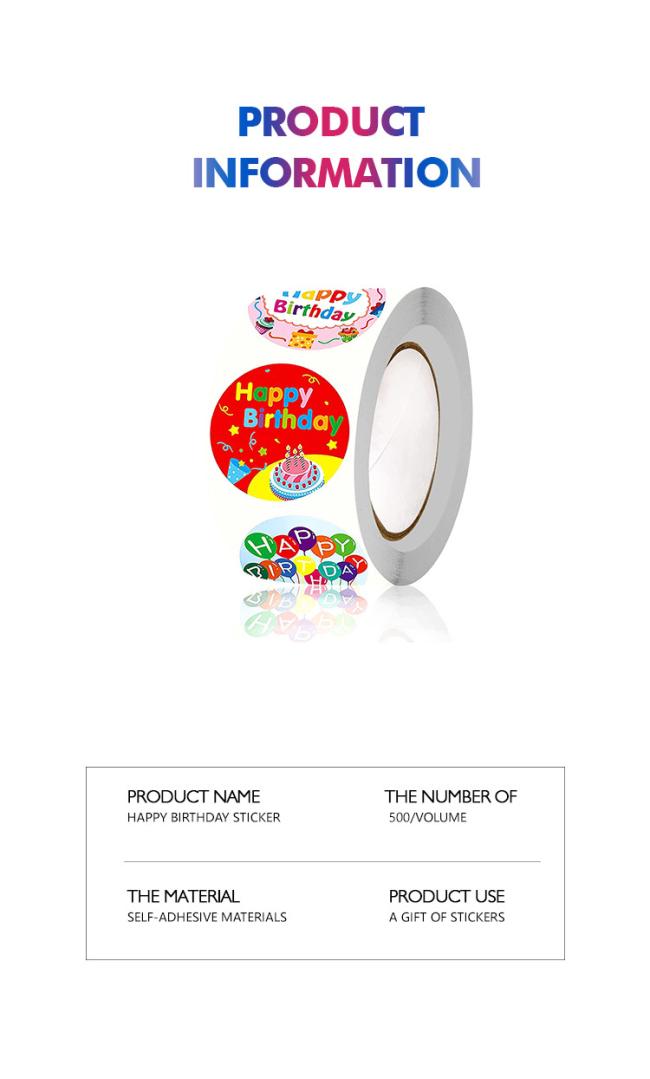Click THE MATERIAL label
This screenshot has width=650, height=1079.
coord(183,896)
